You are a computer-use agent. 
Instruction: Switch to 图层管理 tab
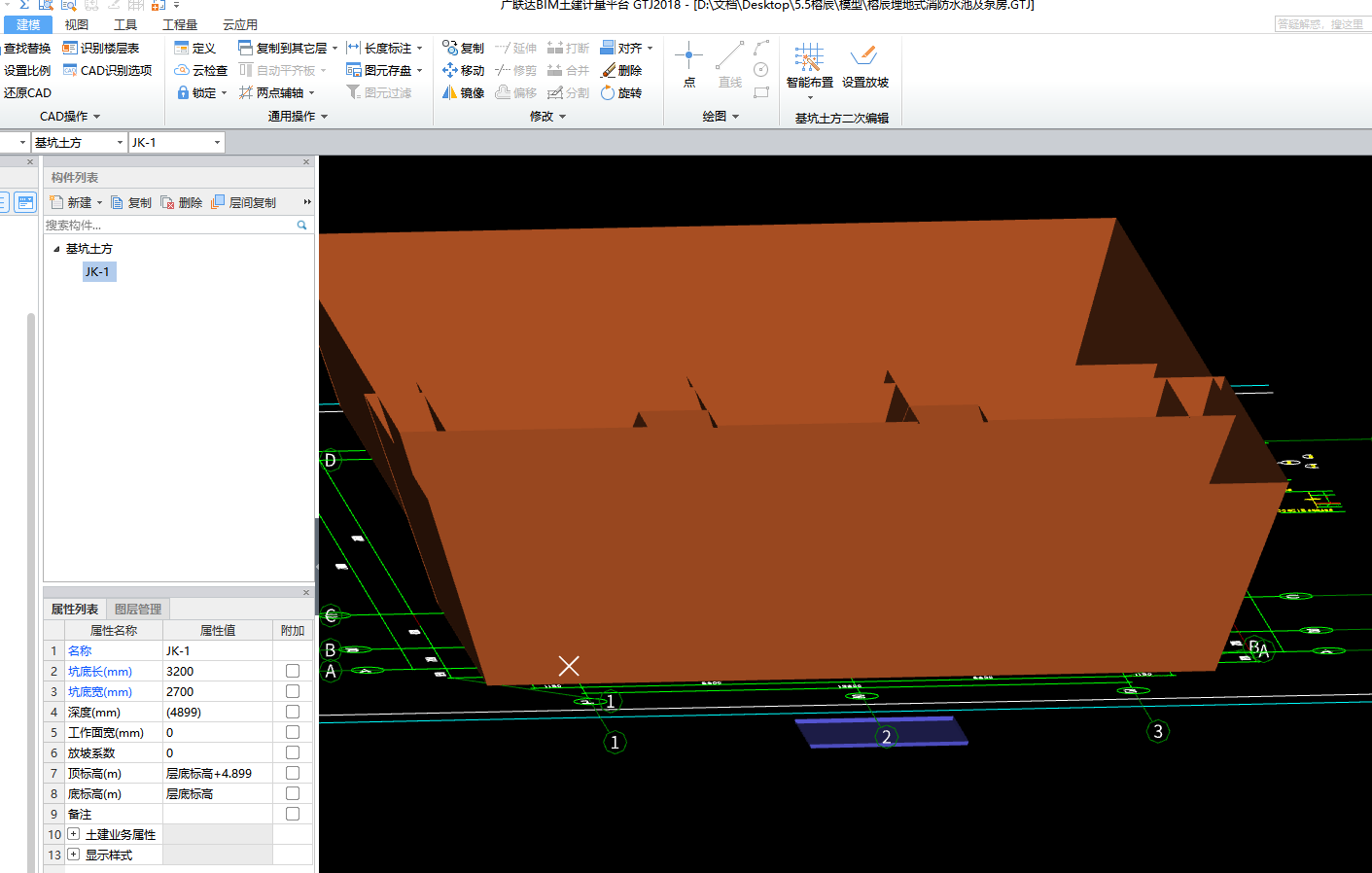pos(138,609)
